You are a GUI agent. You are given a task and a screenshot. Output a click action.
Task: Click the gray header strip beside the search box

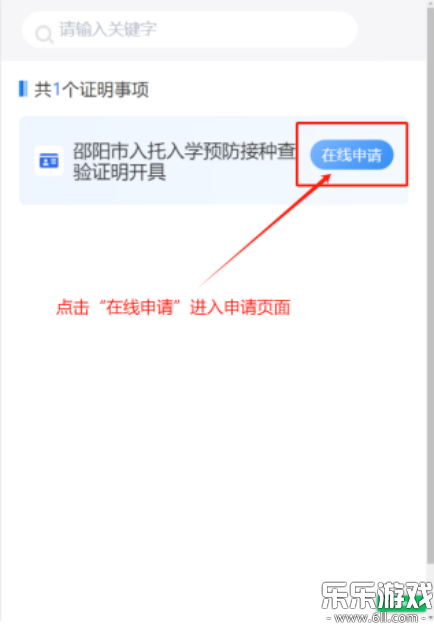pos(390,30)
